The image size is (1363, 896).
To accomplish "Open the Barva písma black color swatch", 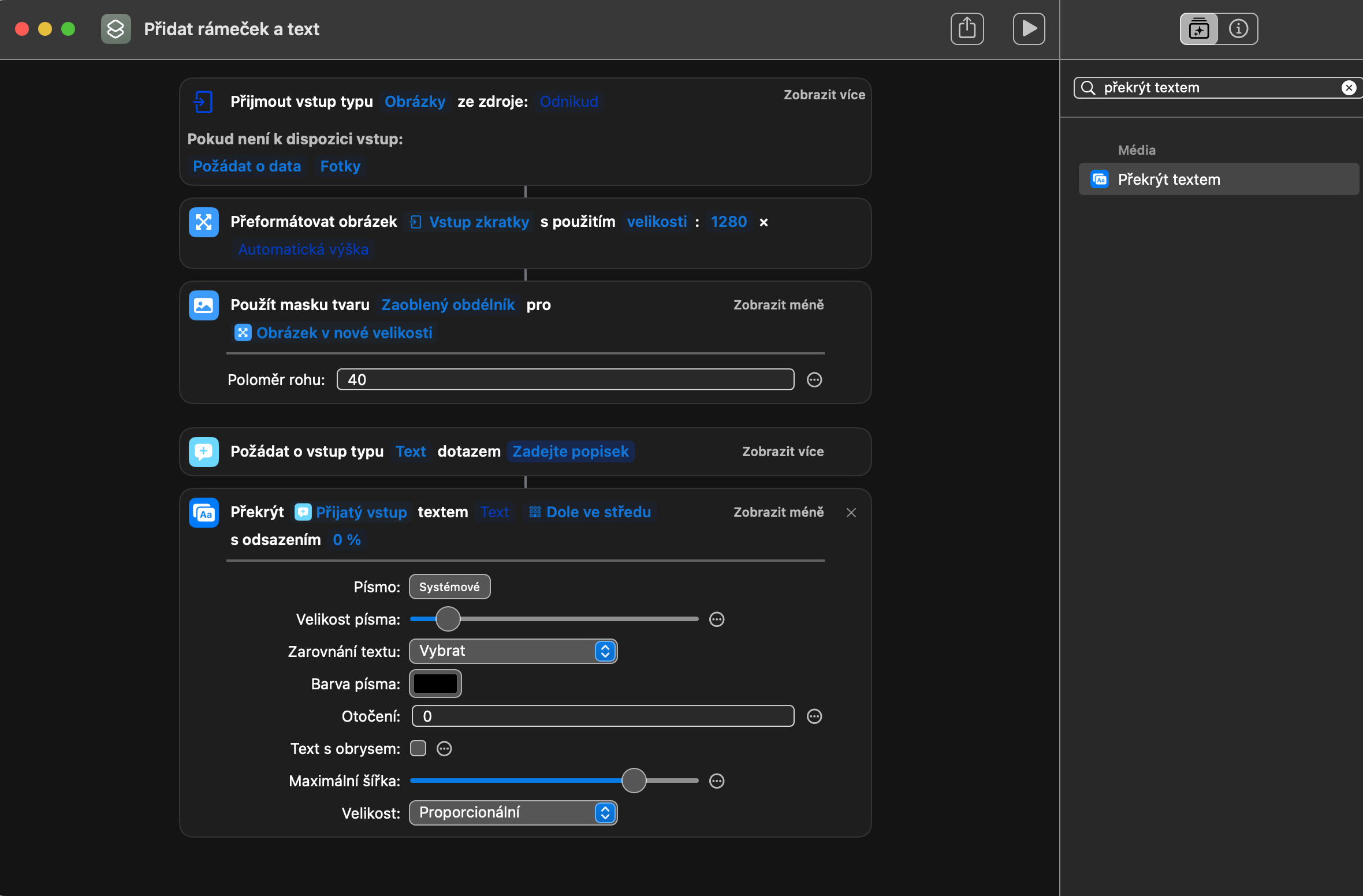I will coord(435,684).
